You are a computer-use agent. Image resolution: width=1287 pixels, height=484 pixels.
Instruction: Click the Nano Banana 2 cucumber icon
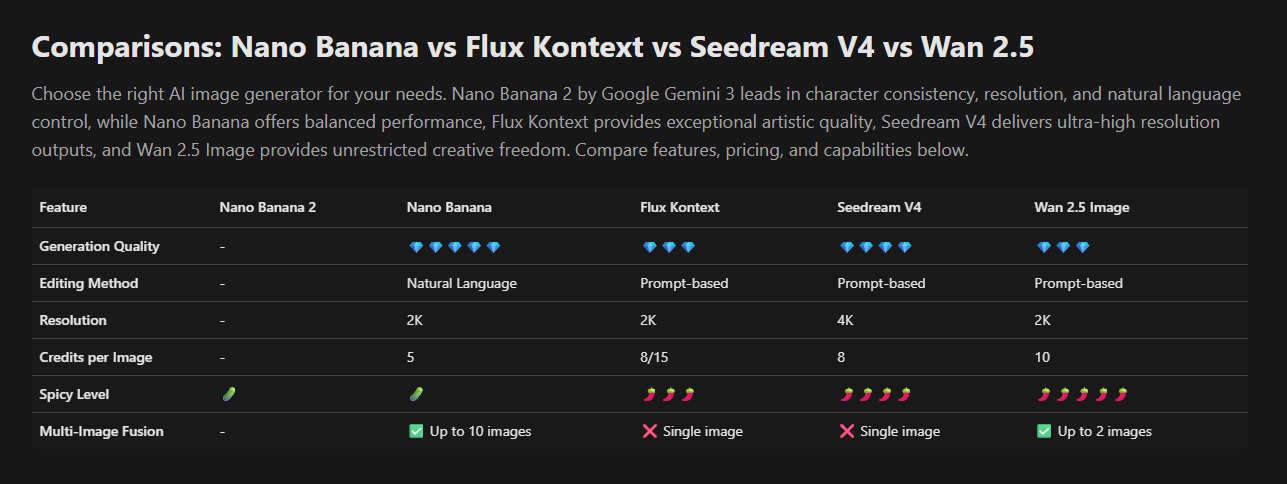(227, 394)
